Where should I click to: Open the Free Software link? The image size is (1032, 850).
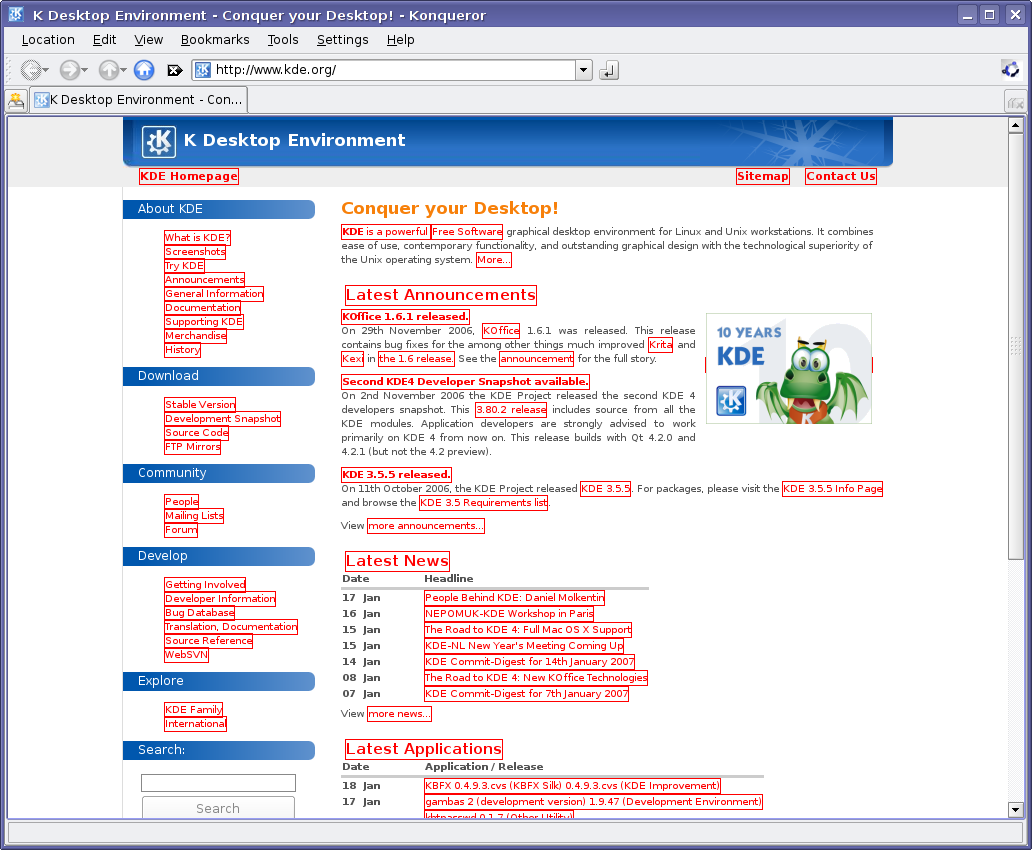(x=467, y=232)
